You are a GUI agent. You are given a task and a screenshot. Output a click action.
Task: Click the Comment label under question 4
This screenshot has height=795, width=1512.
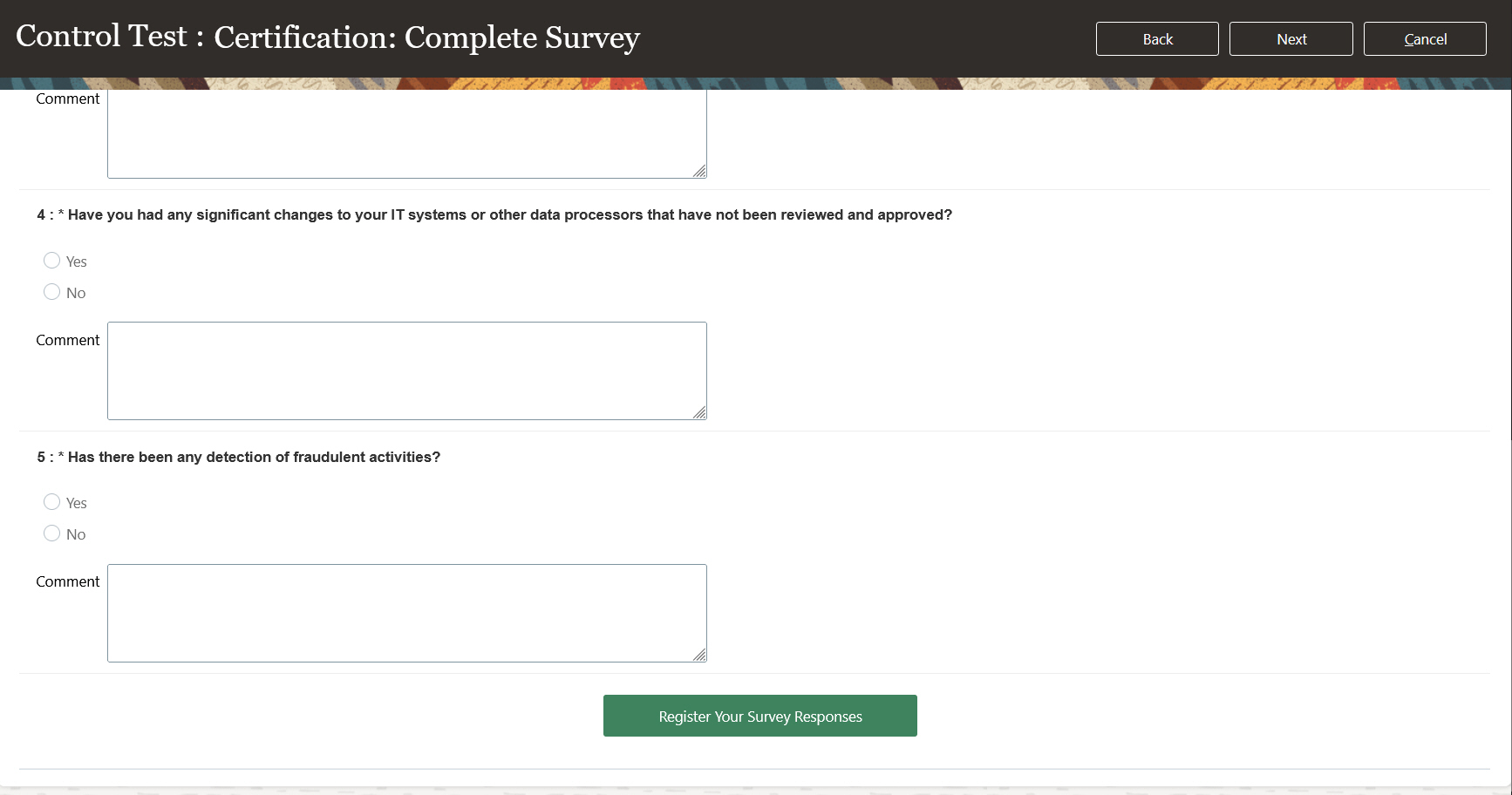coord(68,340)
